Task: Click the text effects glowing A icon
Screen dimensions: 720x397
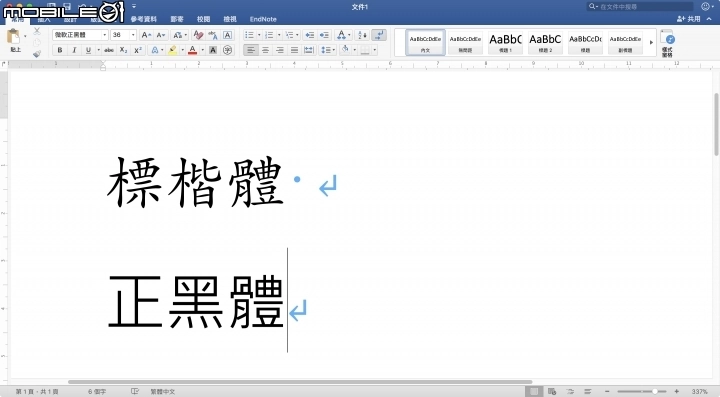Action: click(155, 50)
